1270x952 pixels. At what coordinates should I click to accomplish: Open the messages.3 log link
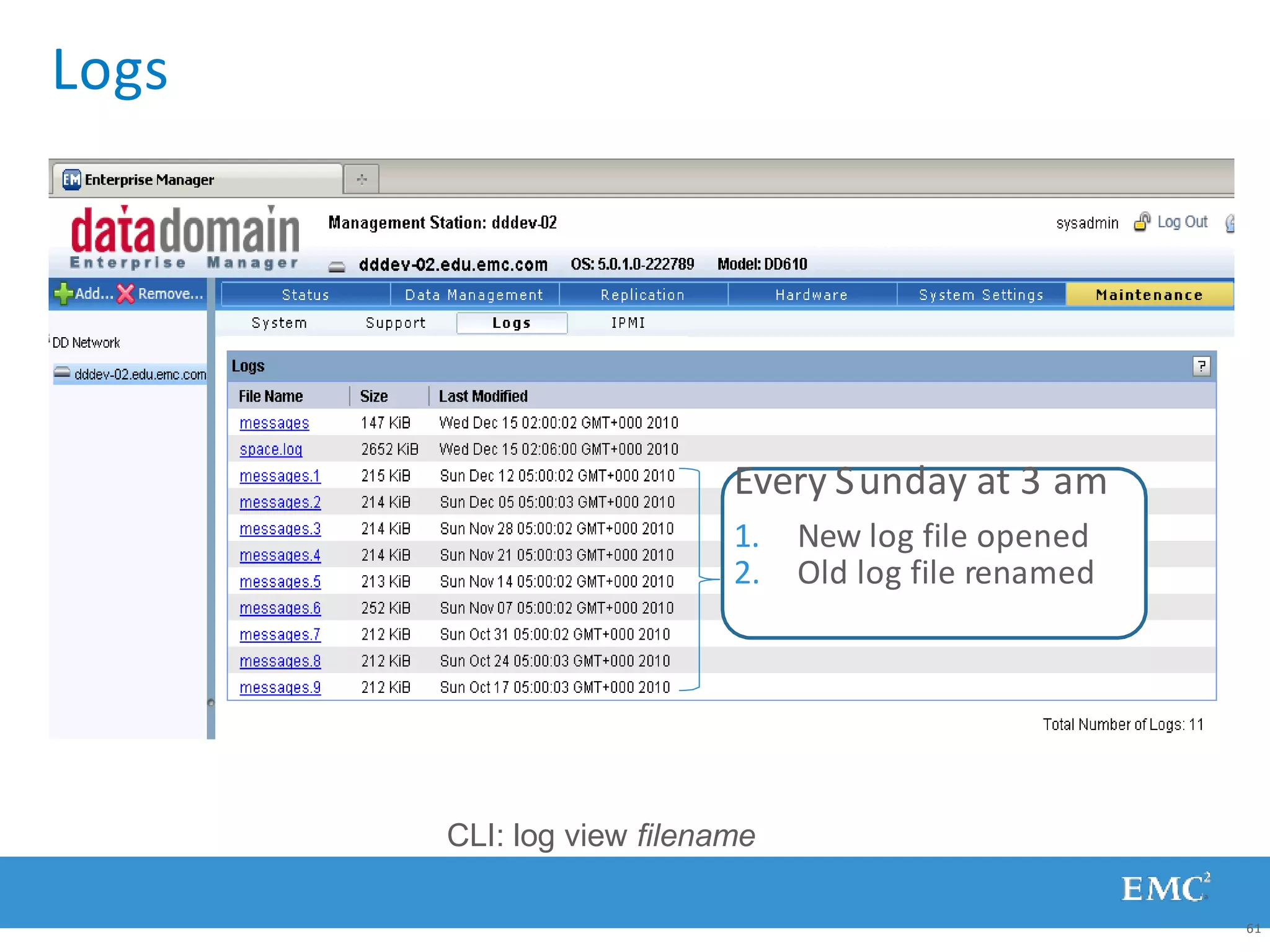[280, 529]
